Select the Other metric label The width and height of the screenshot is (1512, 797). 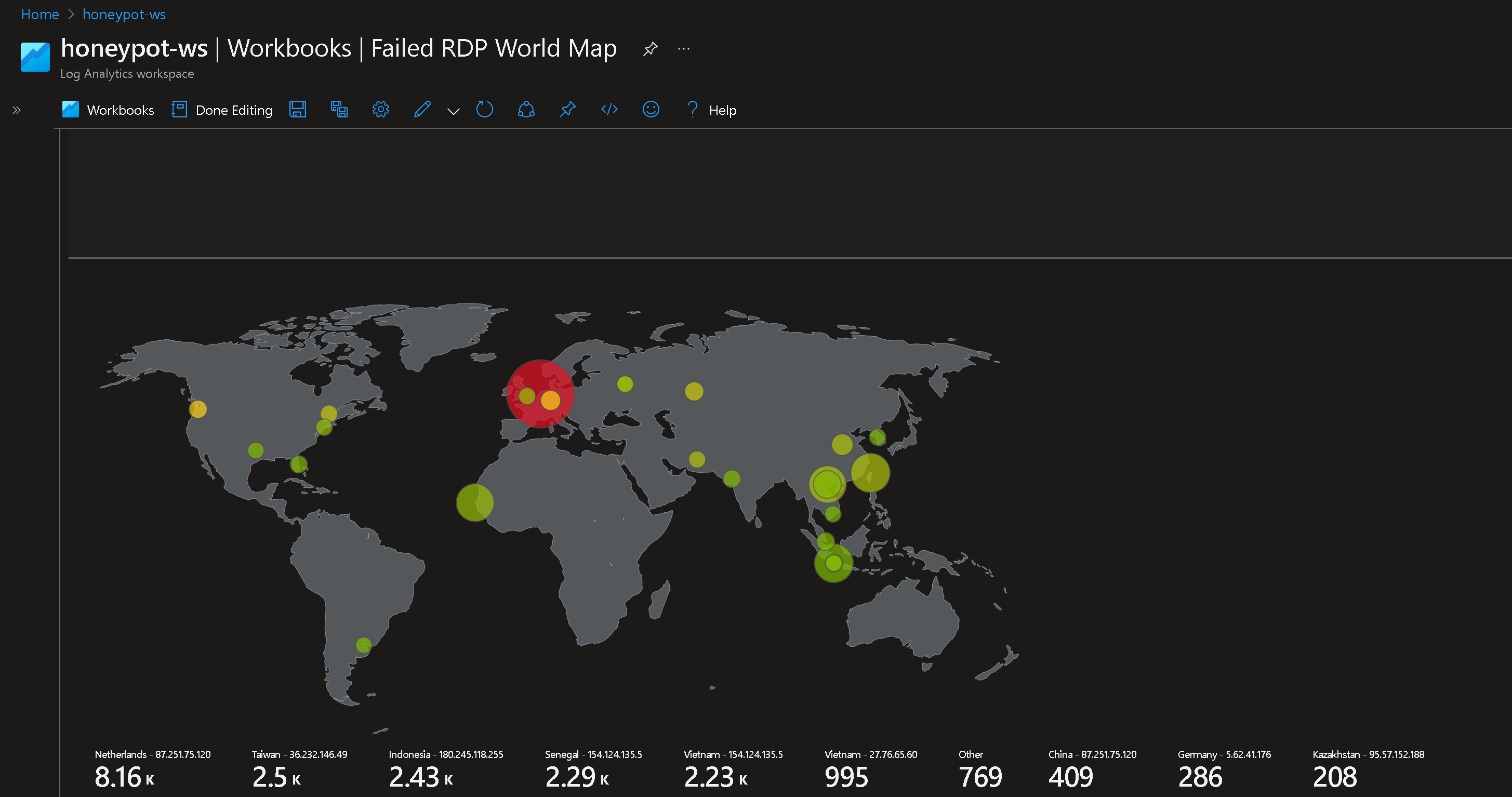971,754
